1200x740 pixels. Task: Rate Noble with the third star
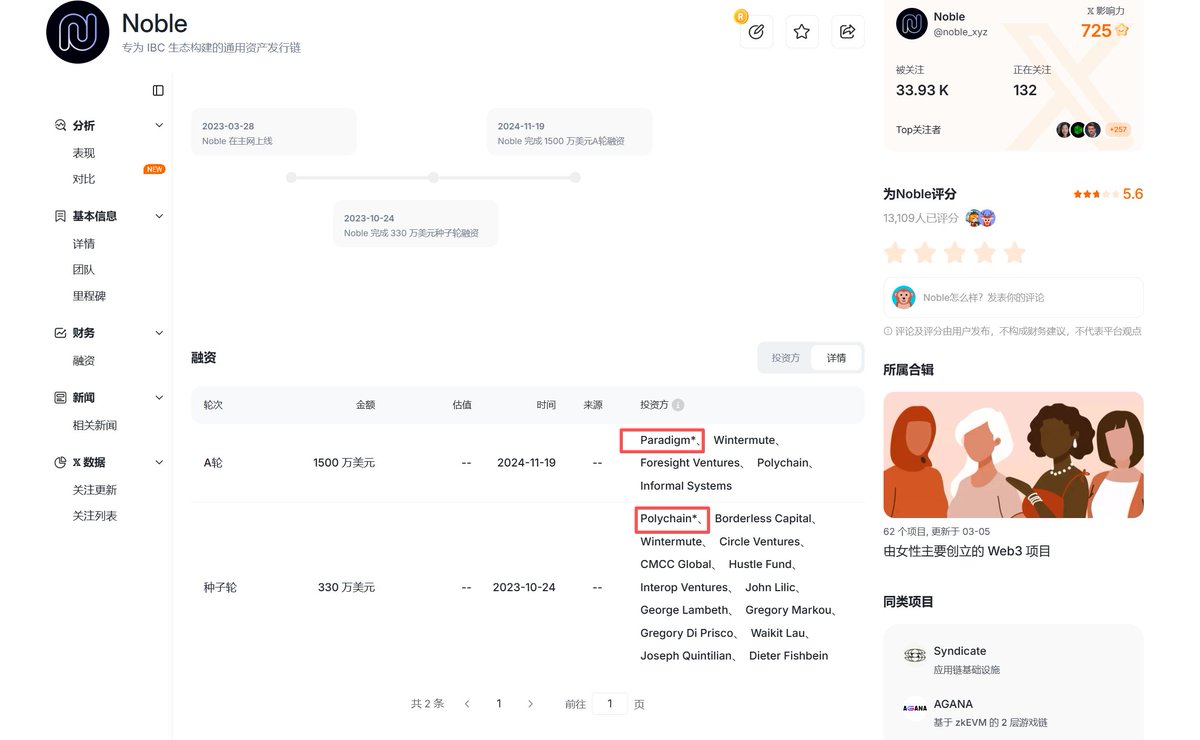(955, 252)
